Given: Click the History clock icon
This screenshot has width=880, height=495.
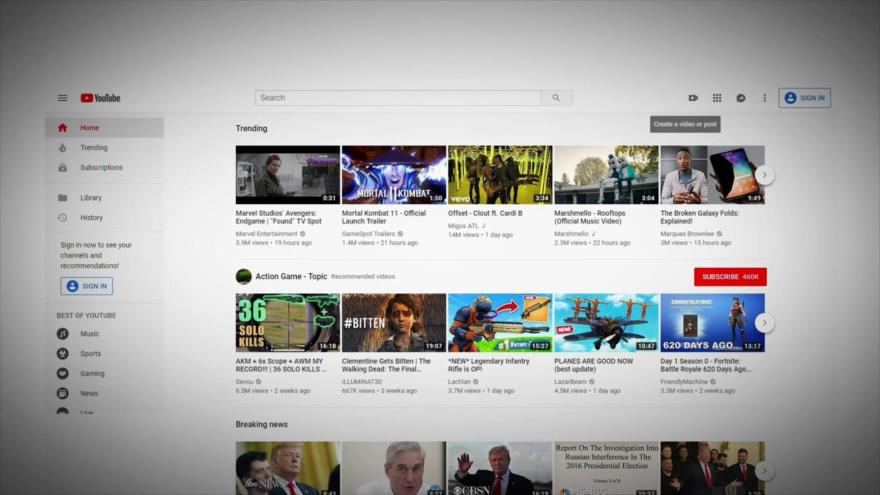Looking at the screenshot, I should click(62, 218).
